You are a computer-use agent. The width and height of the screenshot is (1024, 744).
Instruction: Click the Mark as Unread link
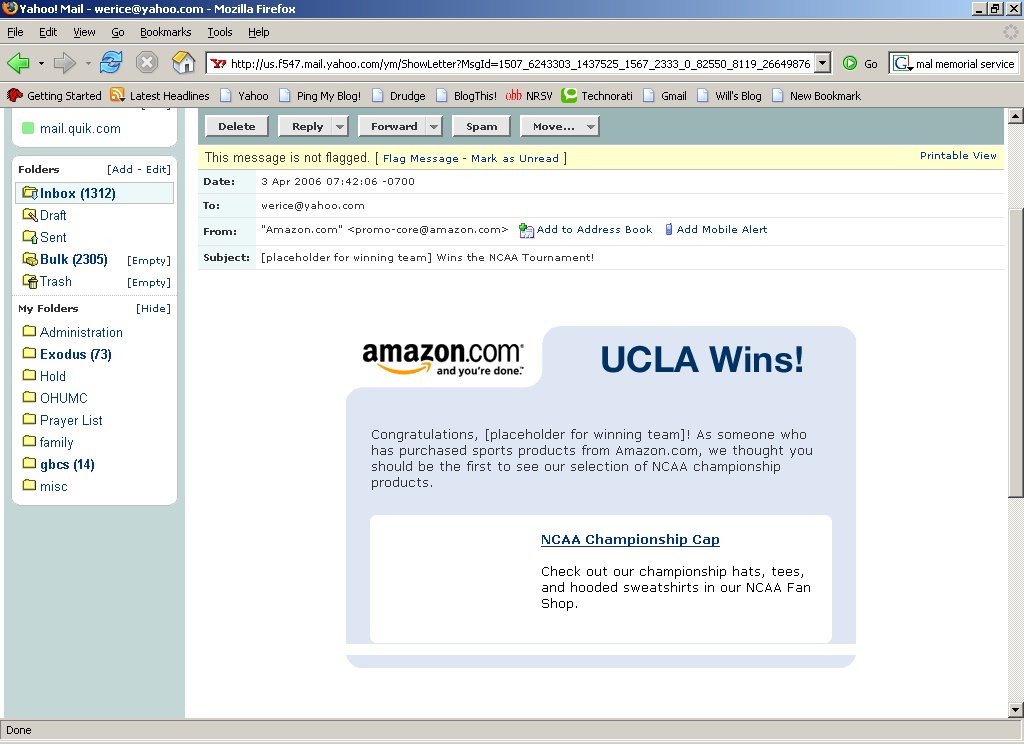(x=515, y=158)
